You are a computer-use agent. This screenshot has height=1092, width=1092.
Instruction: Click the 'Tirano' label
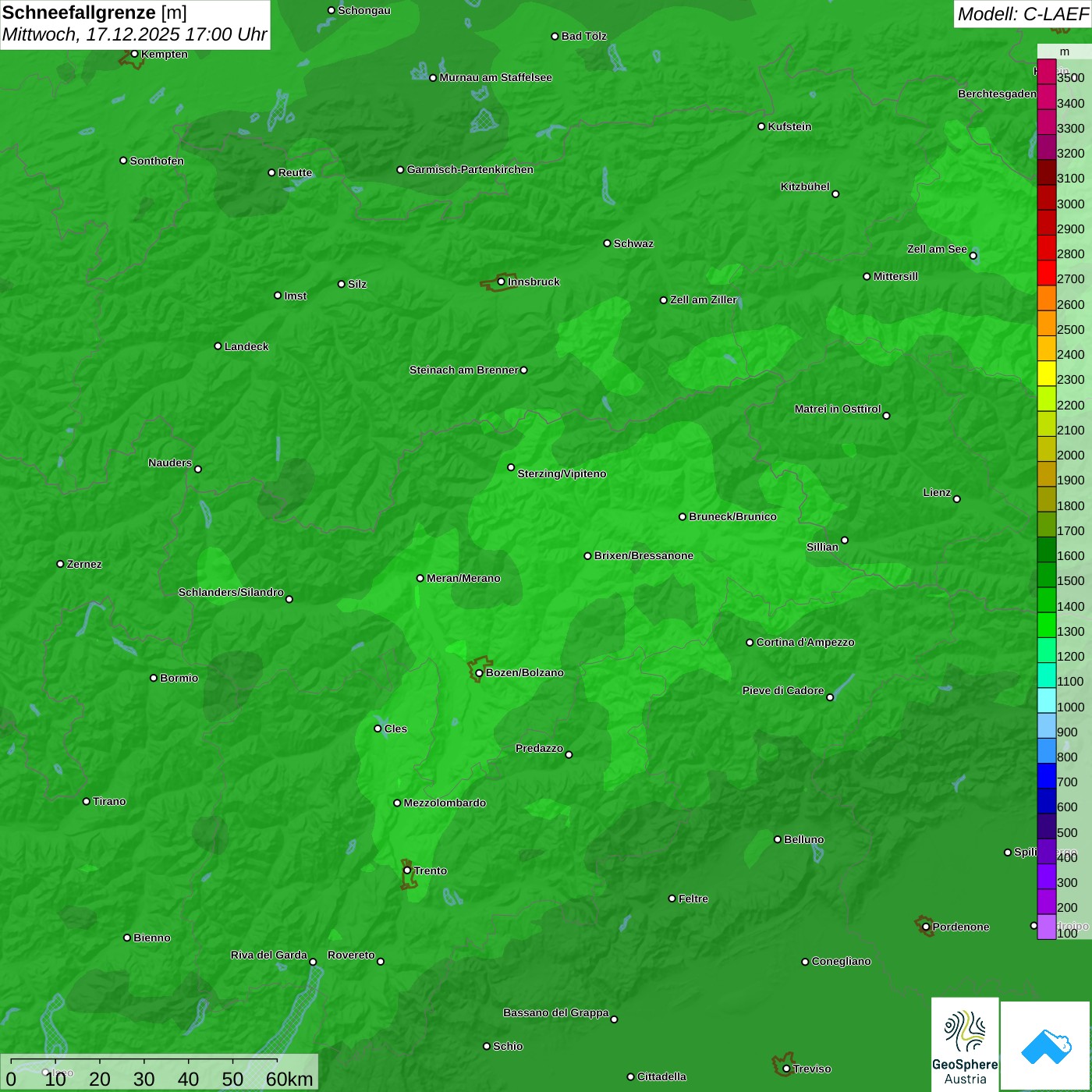pyautogui.click(x=109, y=801)
